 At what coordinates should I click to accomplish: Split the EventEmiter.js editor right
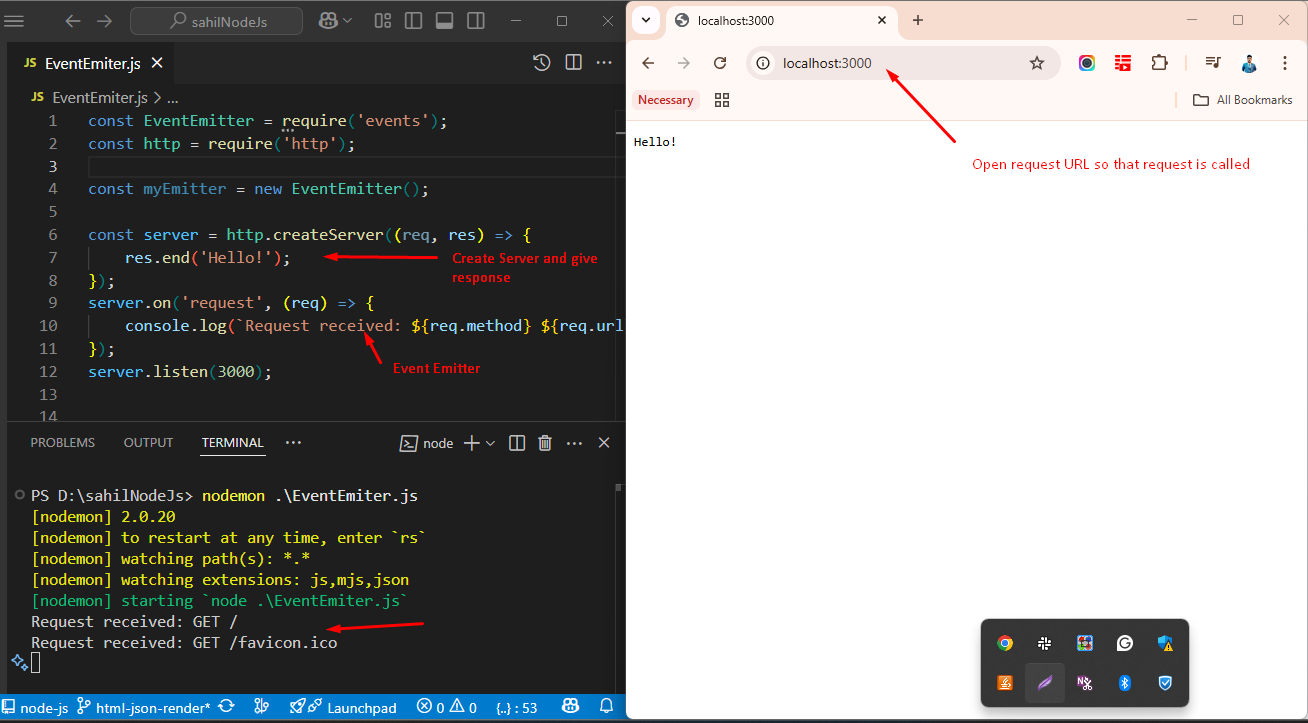(573, 63)
